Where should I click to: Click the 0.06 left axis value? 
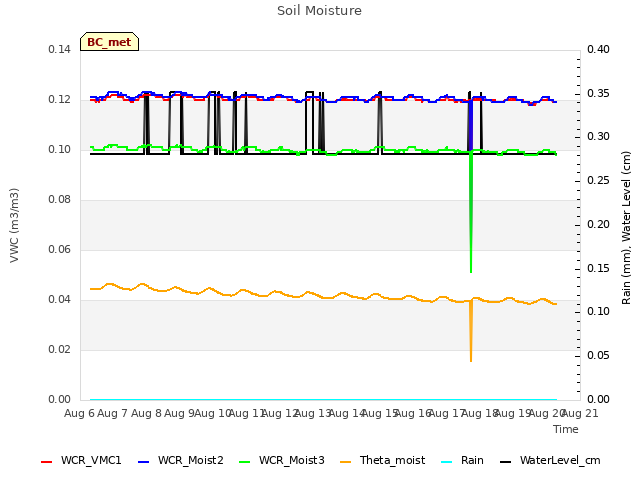(x=59, y=249)
